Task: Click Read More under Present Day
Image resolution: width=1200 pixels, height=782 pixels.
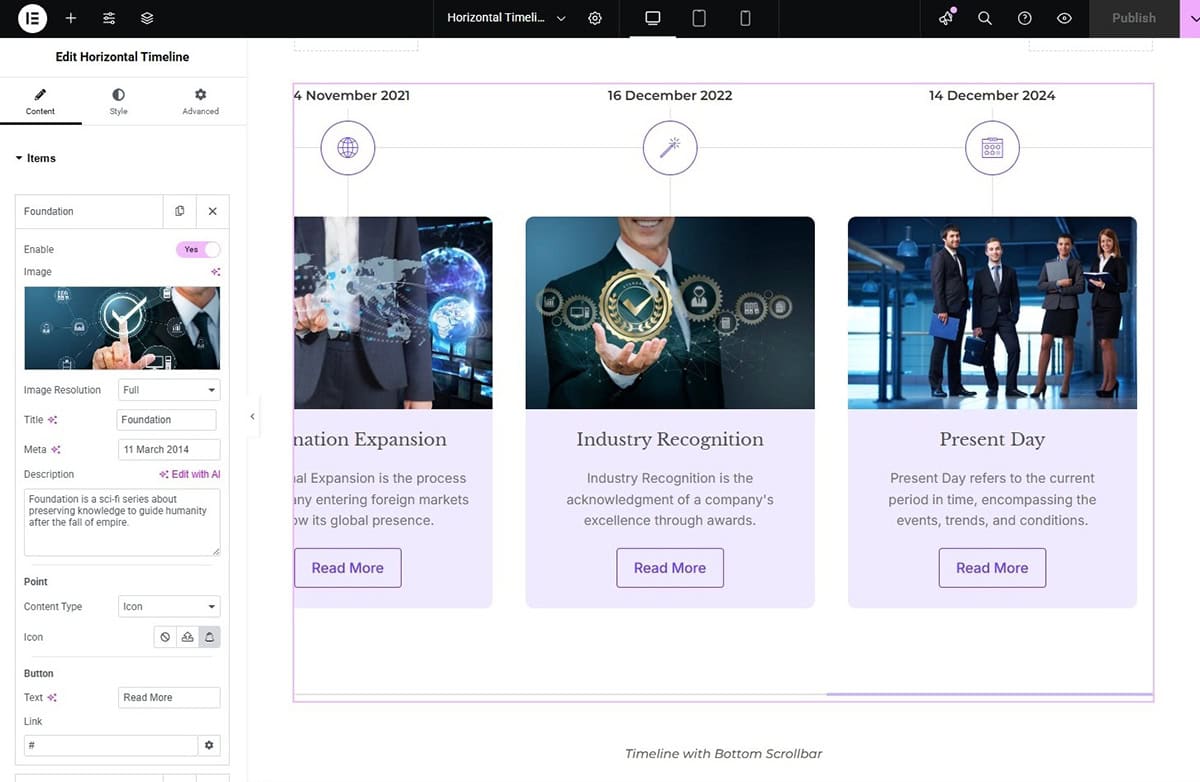Action: 992,568
